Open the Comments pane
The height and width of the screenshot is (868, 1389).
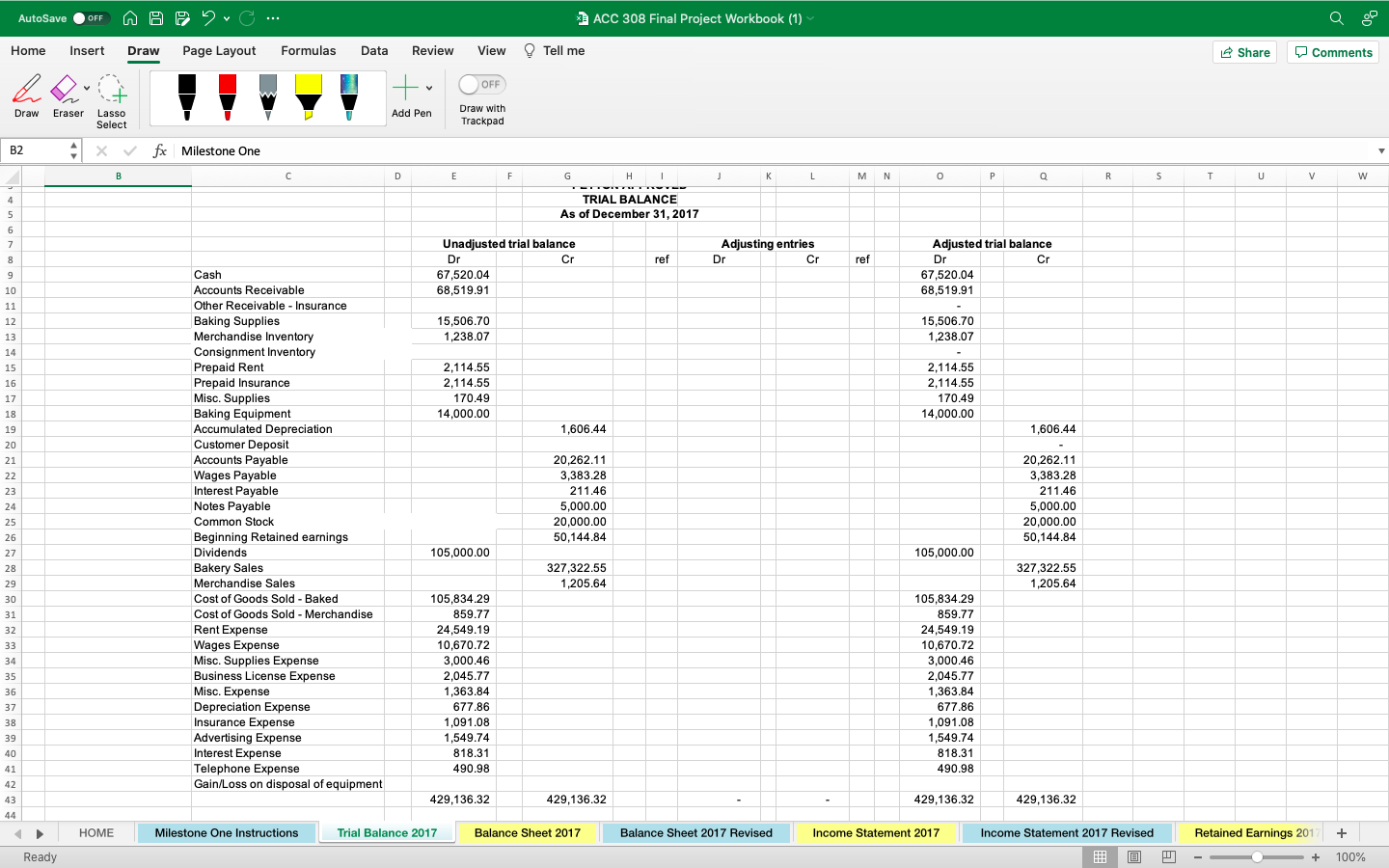1332,53
